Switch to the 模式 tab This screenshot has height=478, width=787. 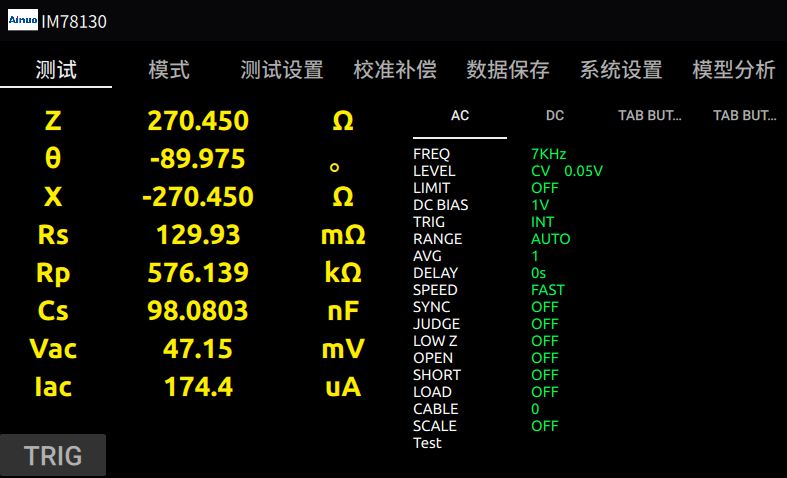169,70
